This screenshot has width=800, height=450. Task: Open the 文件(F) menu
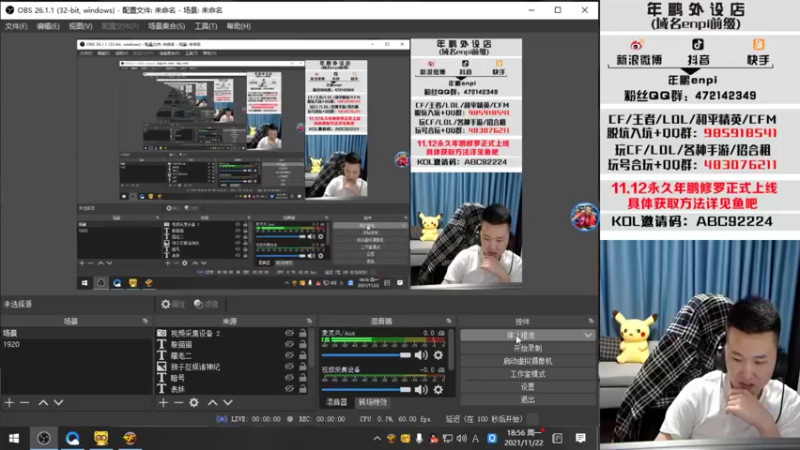point(16,26)
